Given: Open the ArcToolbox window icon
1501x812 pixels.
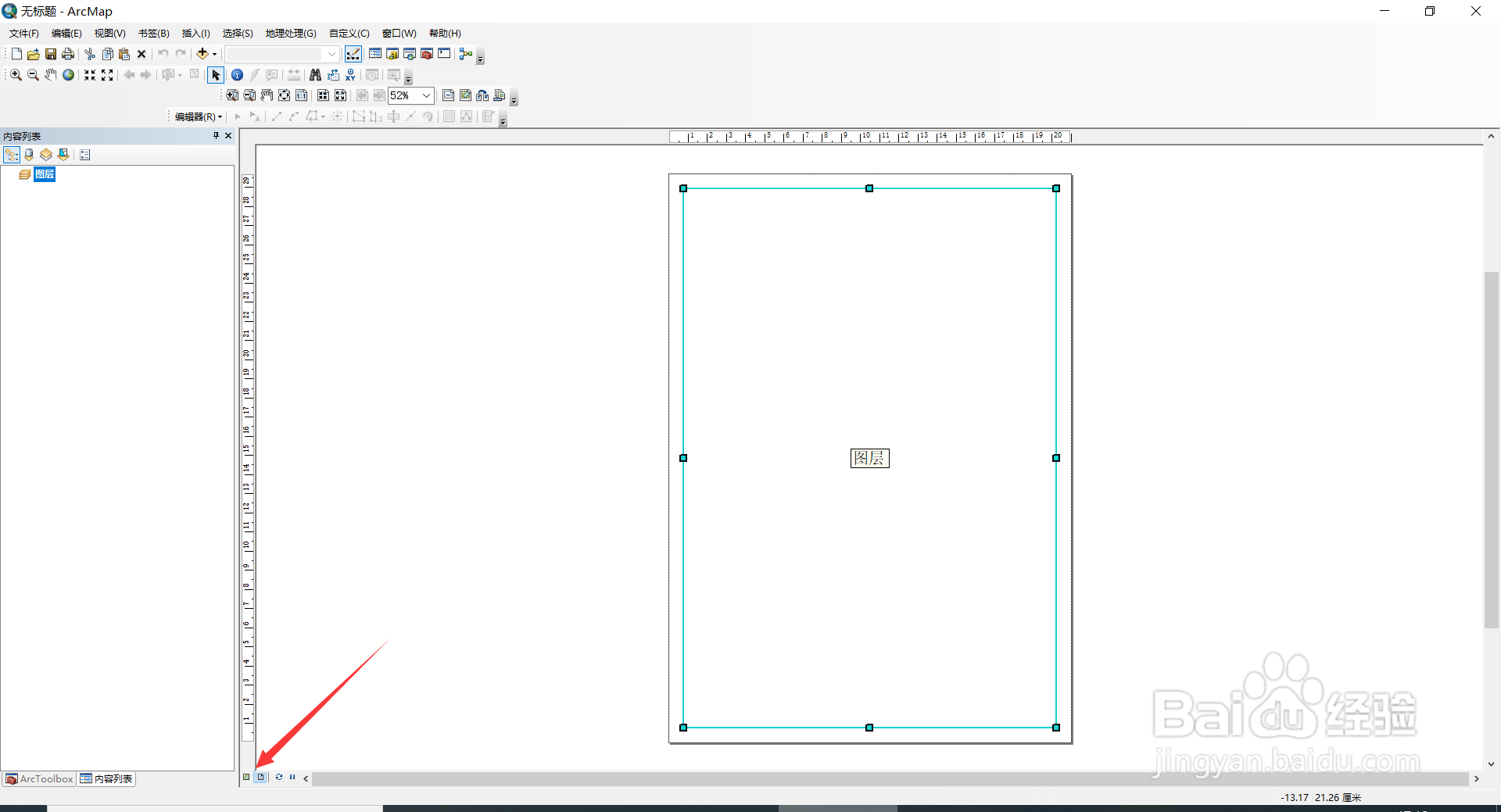Looking at the screenshot, I should pos(427,54).
